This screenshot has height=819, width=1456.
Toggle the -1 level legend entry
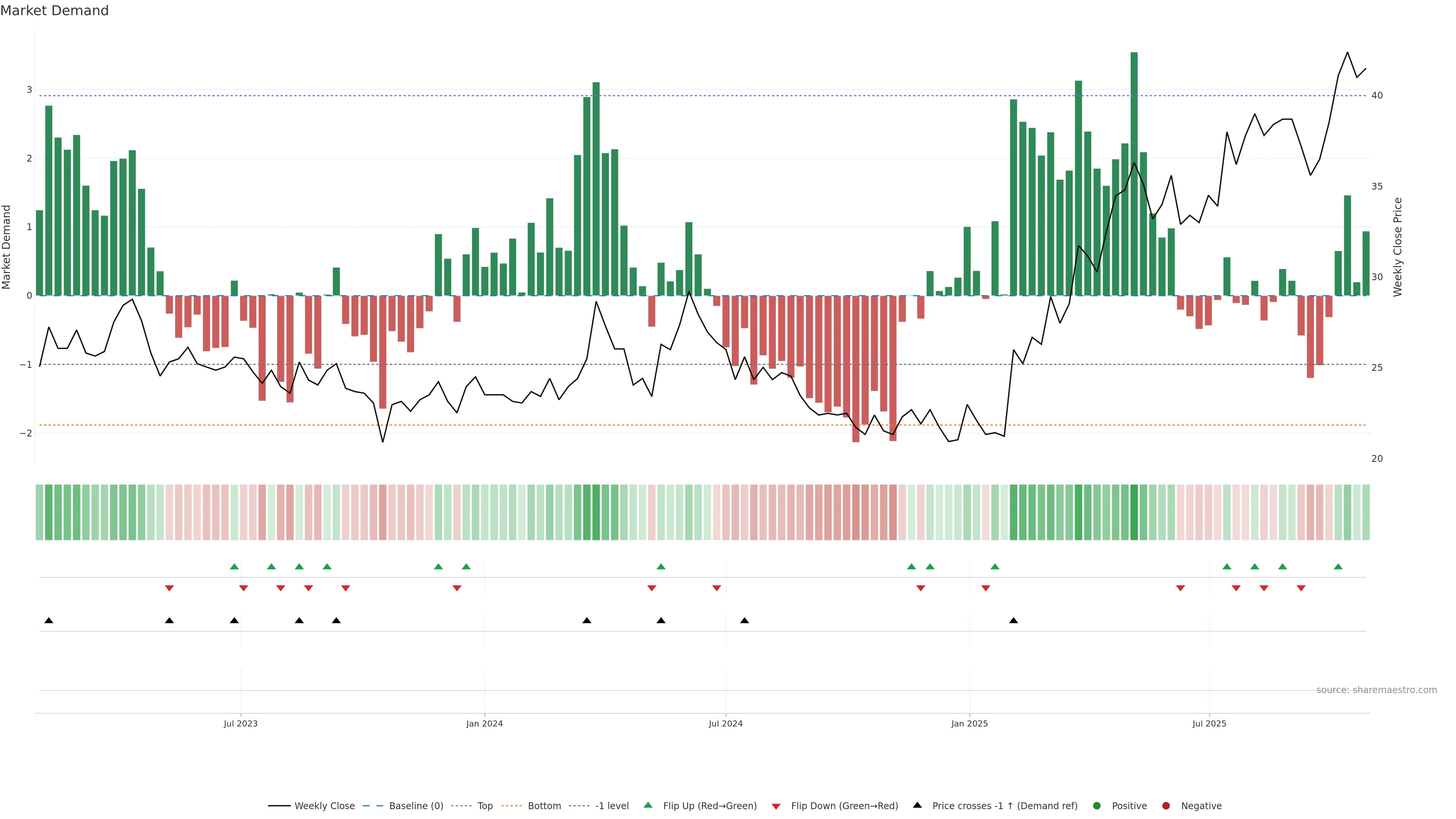pos(612,805)
